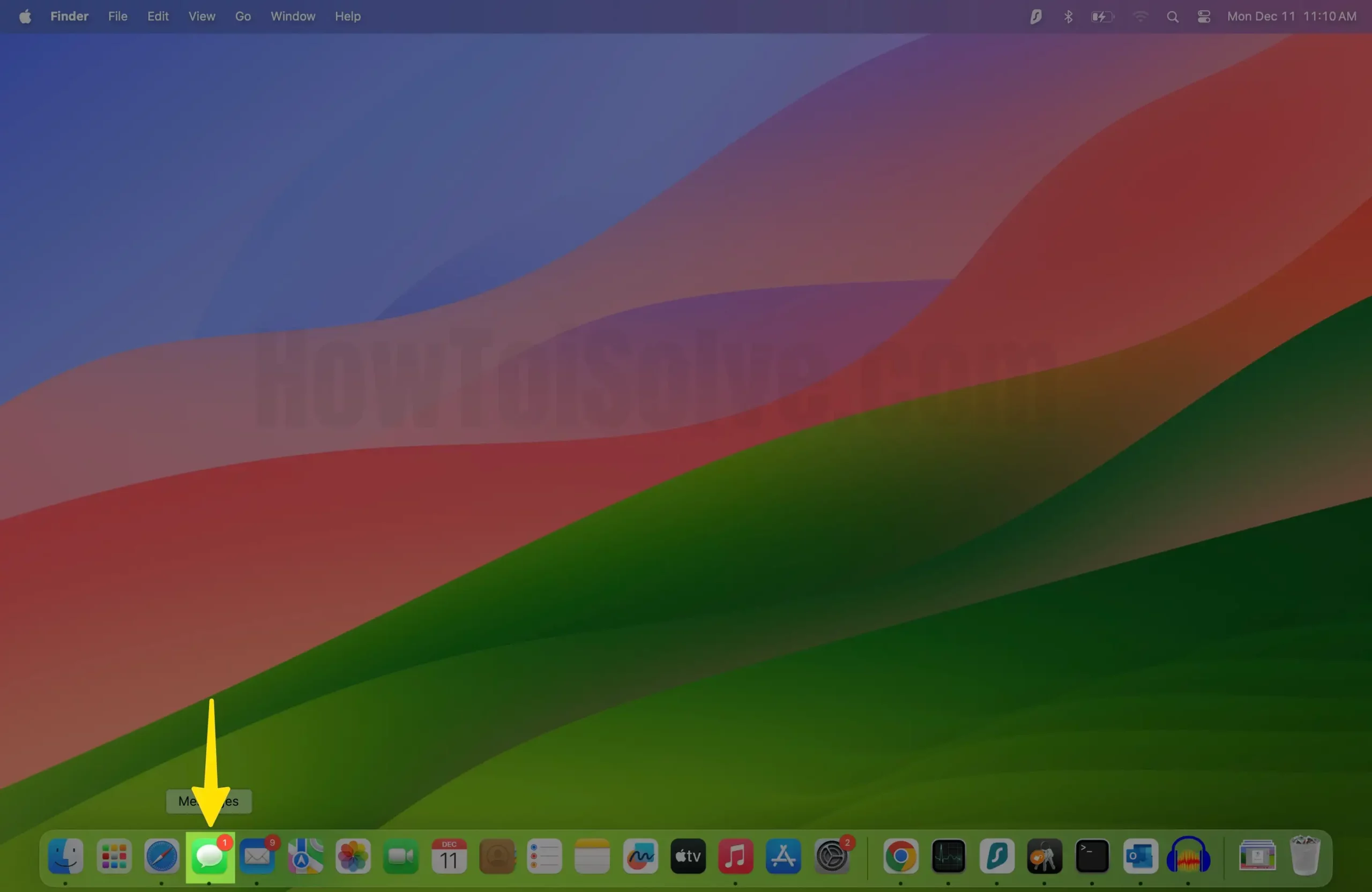1372x892 pixels.
Task: Open Launchpad from the Dock
Action: click(114, 856)
